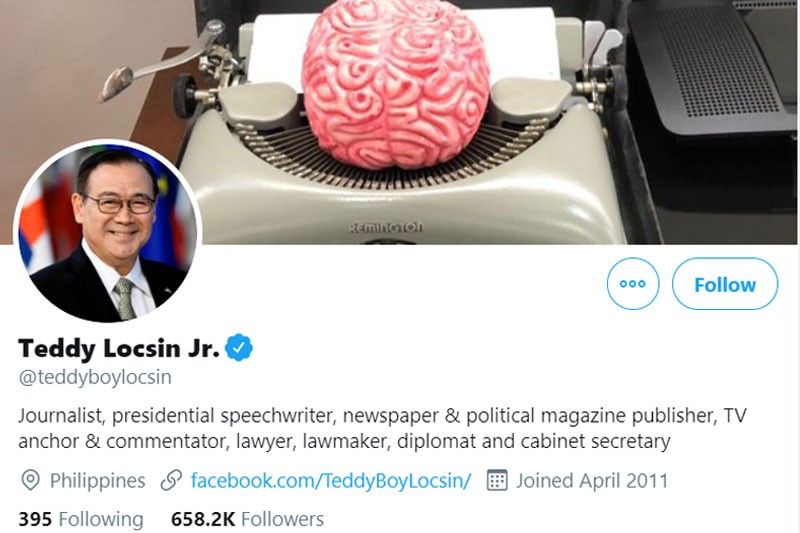Click the Follow button

click(x=725, y=284)
